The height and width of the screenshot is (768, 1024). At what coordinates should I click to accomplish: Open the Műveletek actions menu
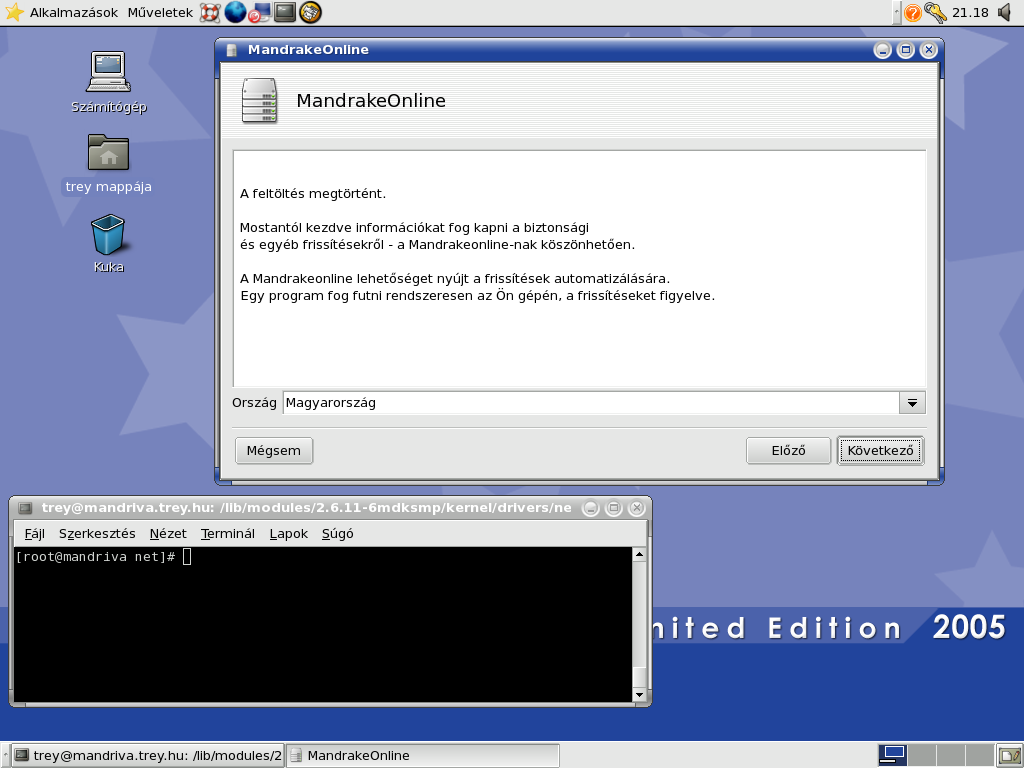160,12
